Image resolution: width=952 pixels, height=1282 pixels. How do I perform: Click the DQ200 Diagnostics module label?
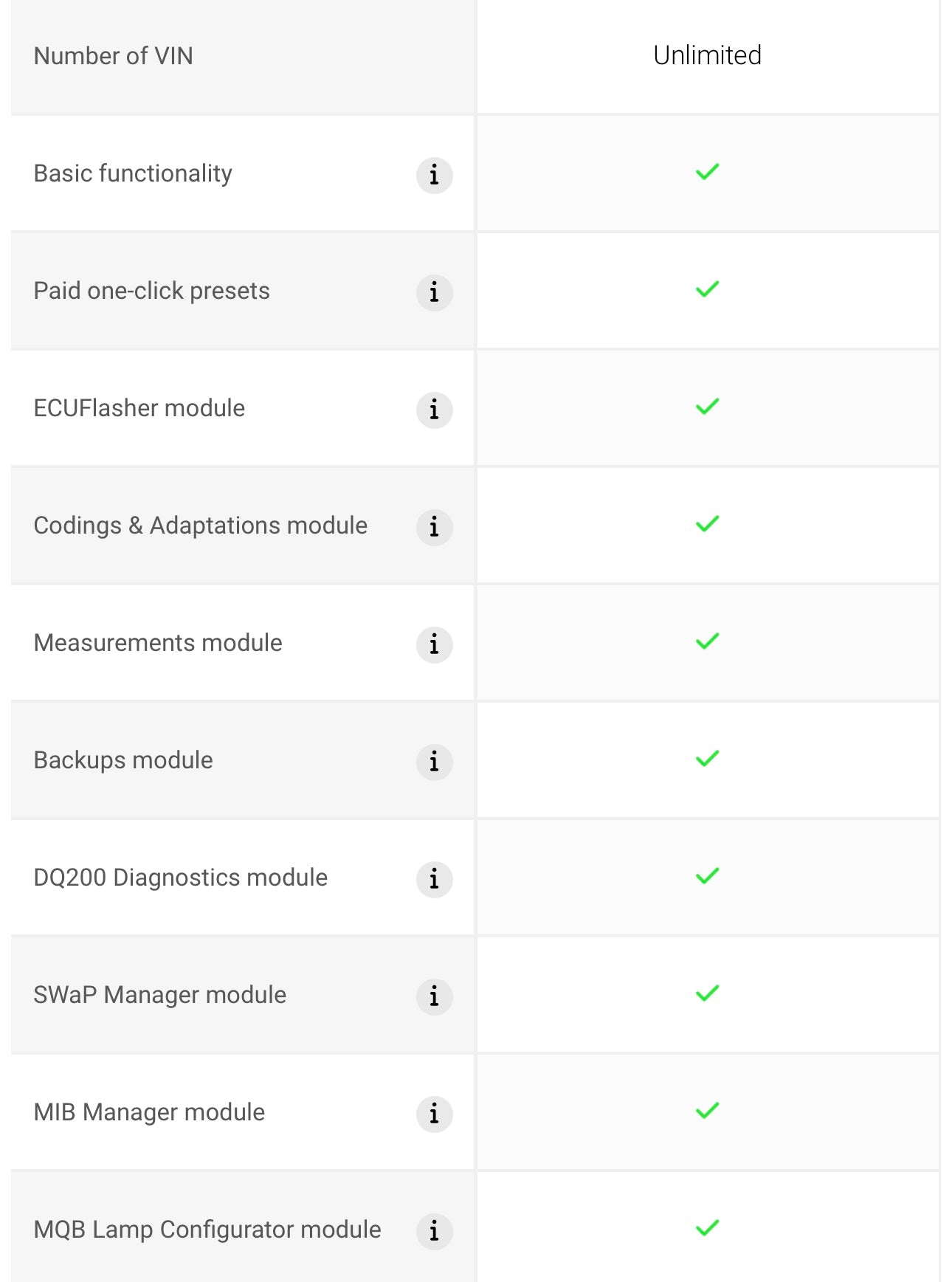181,878
